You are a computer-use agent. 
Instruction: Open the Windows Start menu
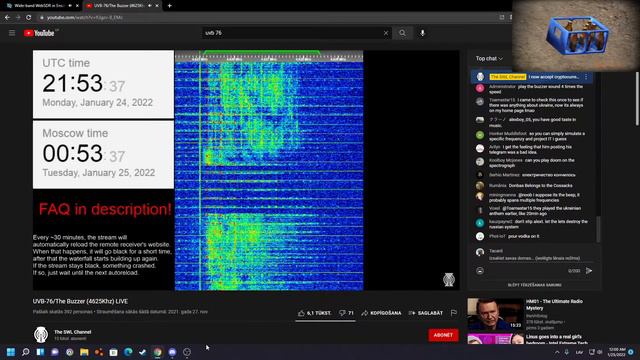[x=11, y=352]
